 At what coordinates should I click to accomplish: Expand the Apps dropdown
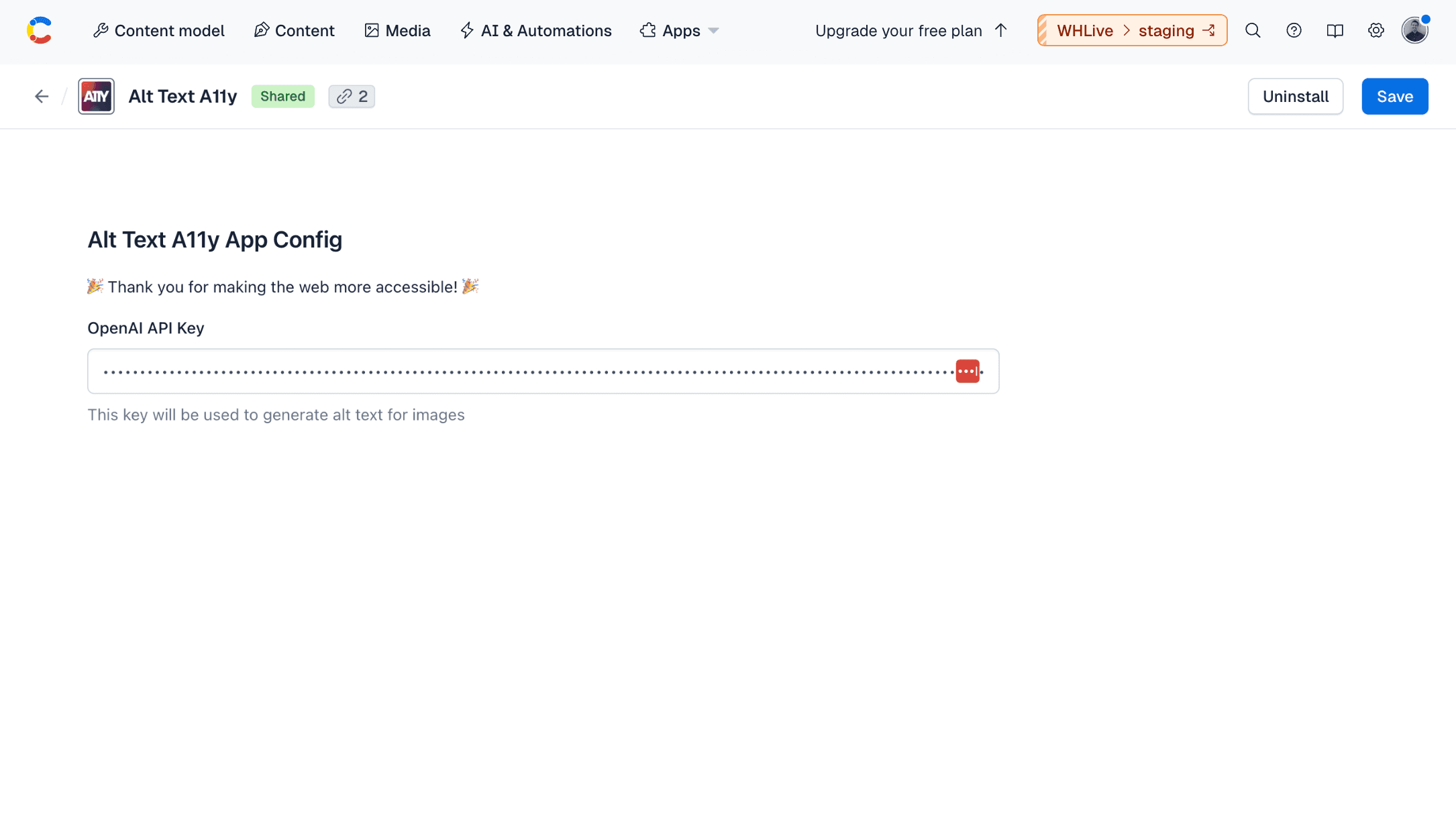(x=679, y=31)
